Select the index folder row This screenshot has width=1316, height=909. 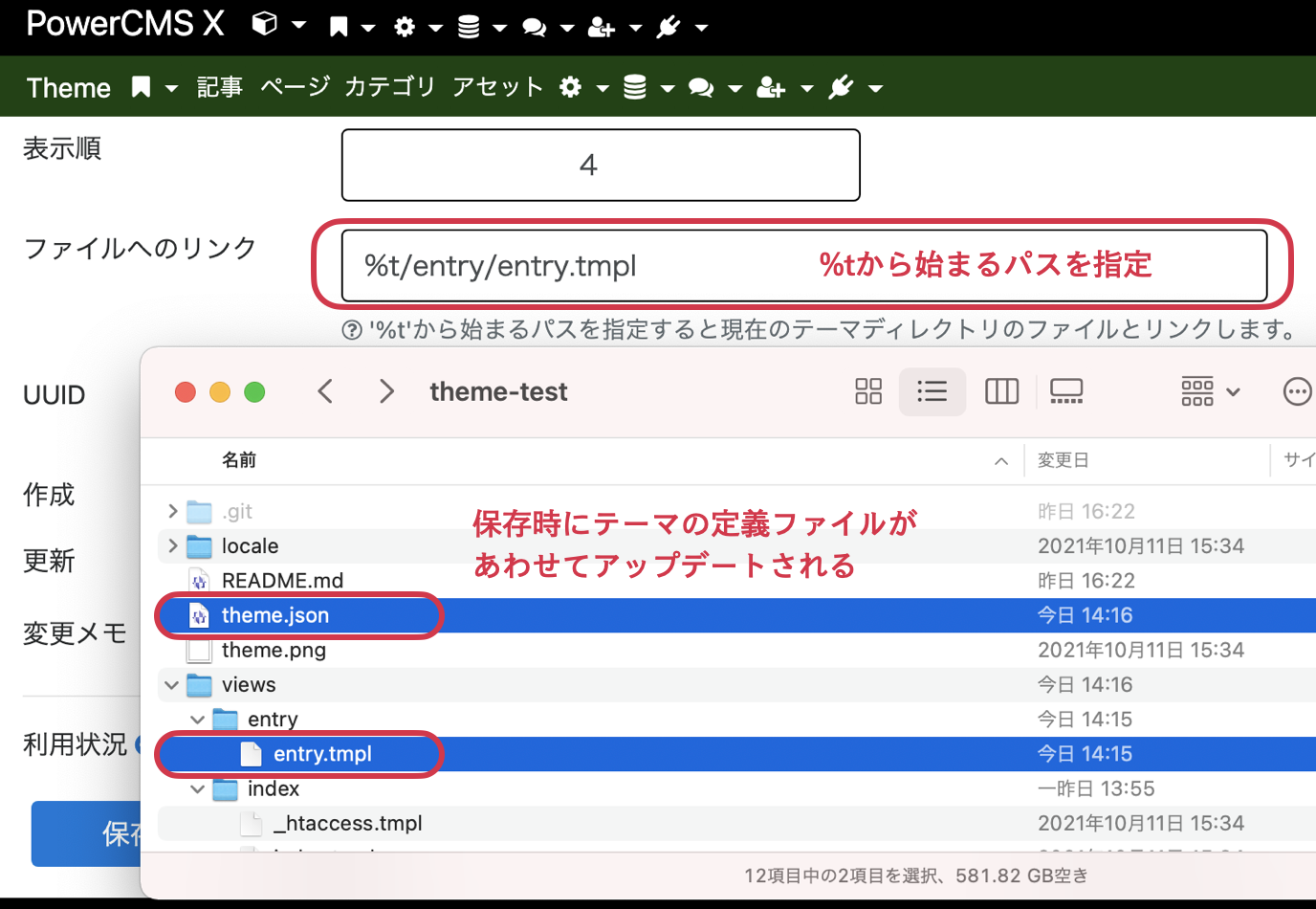pyautogui.click(x=736, y=789)
